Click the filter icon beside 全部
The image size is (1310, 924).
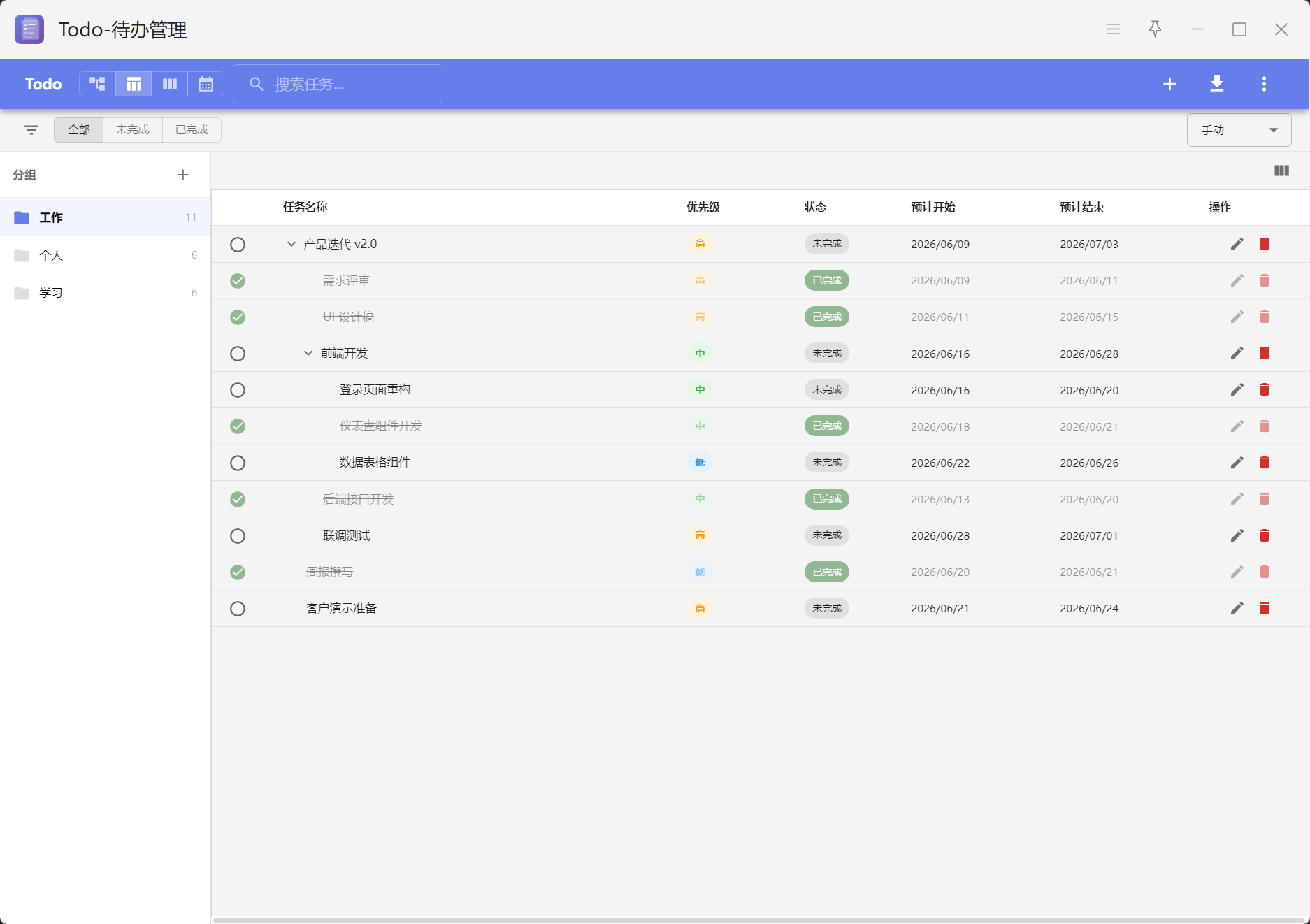[31, 130]
